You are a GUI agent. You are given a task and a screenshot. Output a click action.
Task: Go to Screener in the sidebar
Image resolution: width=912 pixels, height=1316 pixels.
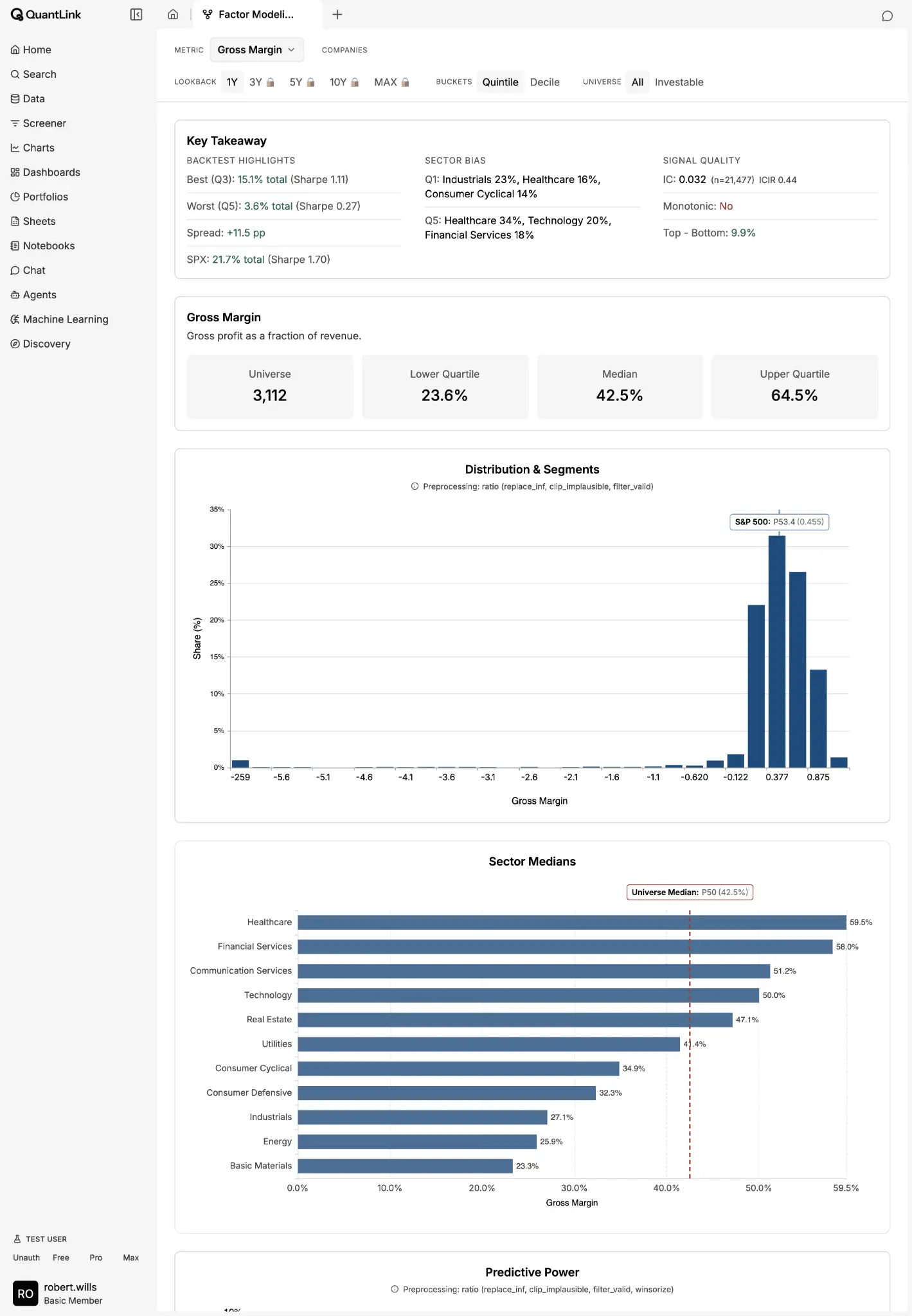click(x=44, y=123)
